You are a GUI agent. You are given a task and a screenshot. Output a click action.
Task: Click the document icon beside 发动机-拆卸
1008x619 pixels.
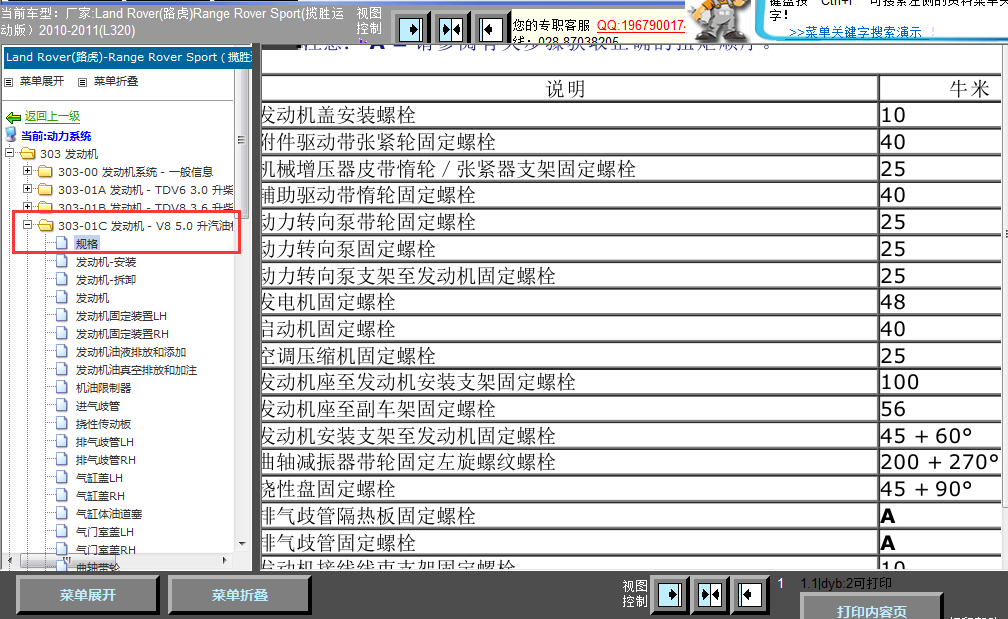pos(62,279)
